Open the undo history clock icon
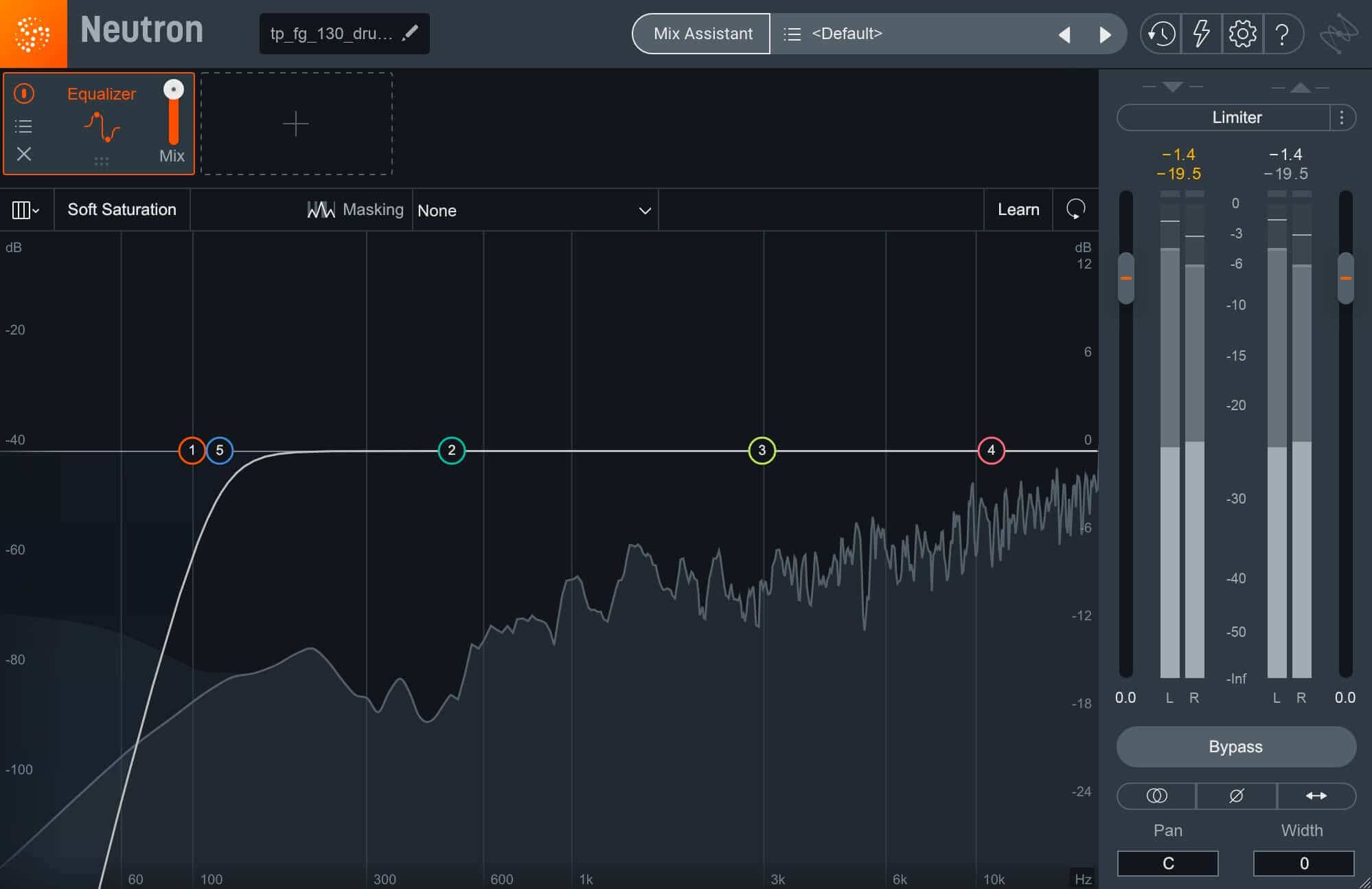The width and height of the screenshot is (1372, 889). click(x=1161, y=34)
